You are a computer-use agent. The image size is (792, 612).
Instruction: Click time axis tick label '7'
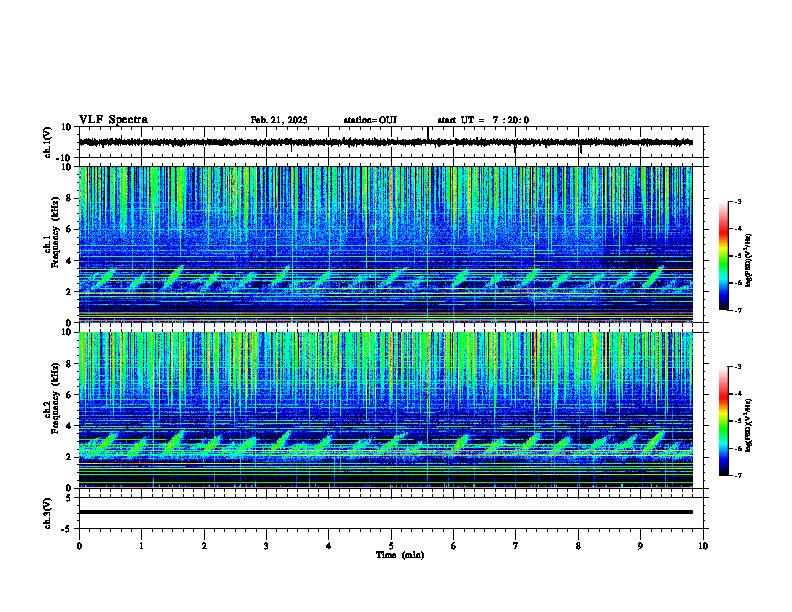pos(516,546)
